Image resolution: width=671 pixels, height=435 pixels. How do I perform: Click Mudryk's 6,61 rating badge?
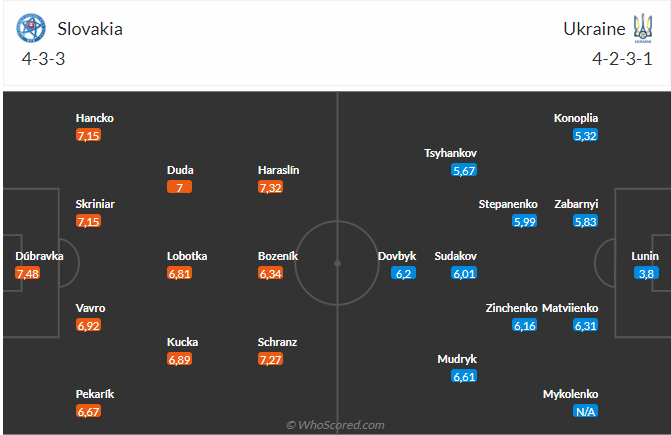pyautogui.click(x=464, y=376)
